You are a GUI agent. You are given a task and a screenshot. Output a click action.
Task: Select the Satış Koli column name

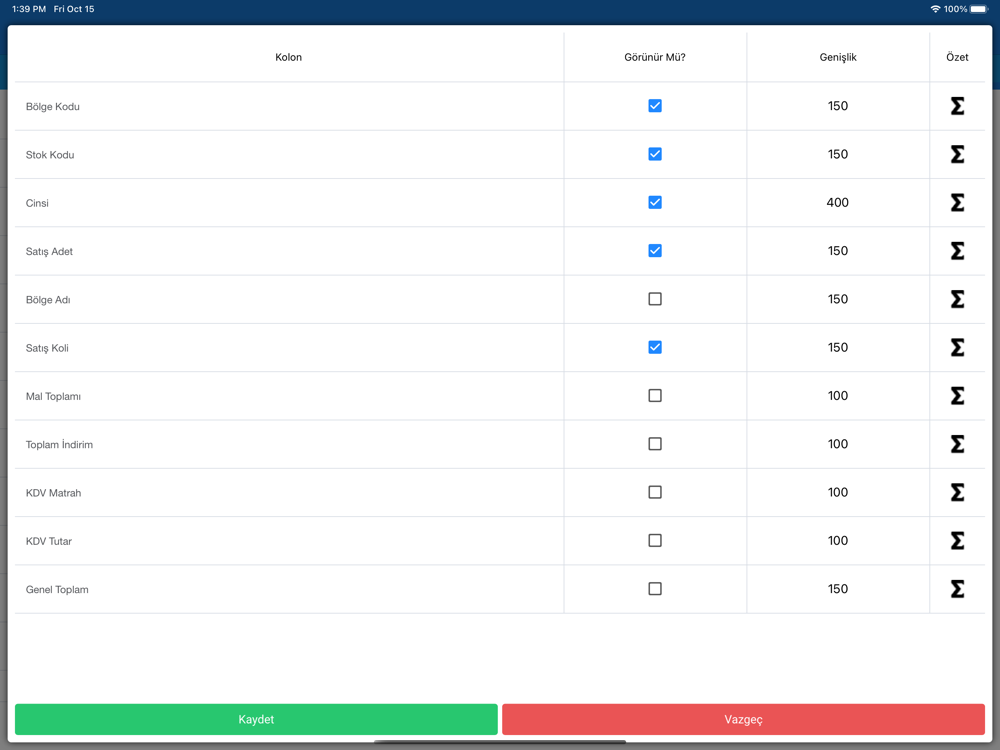47,348
